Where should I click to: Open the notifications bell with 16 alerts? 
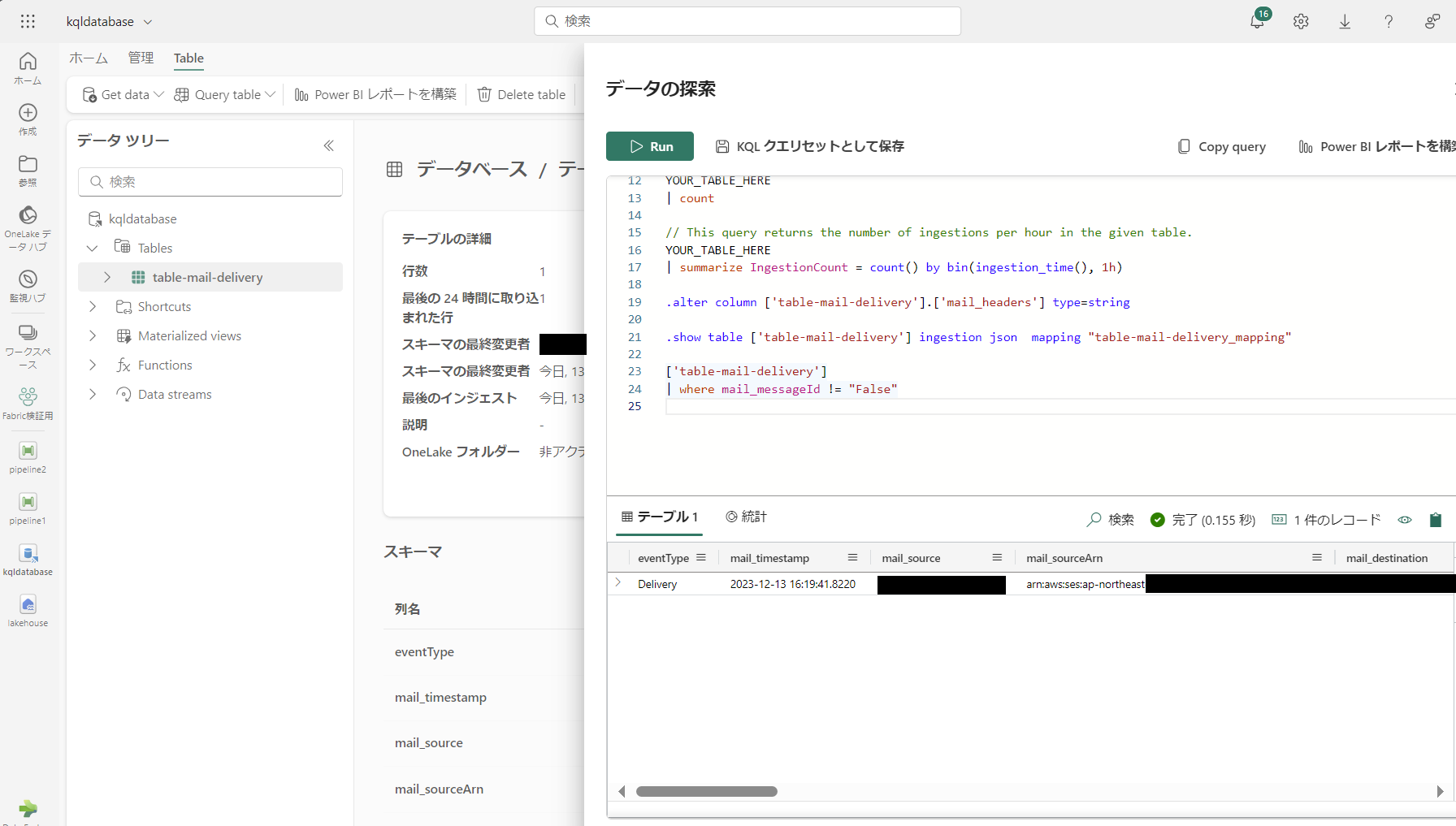pos(1257,21)
